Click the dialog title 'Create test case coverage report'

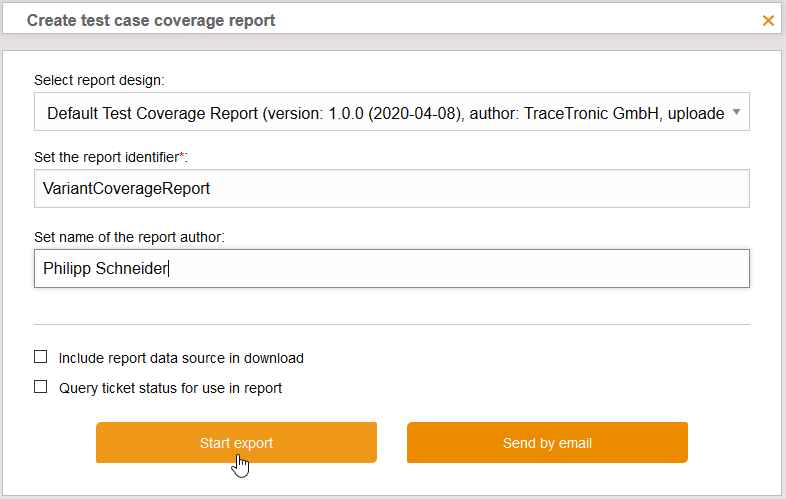pyautogui.click(x=151, y=20)
